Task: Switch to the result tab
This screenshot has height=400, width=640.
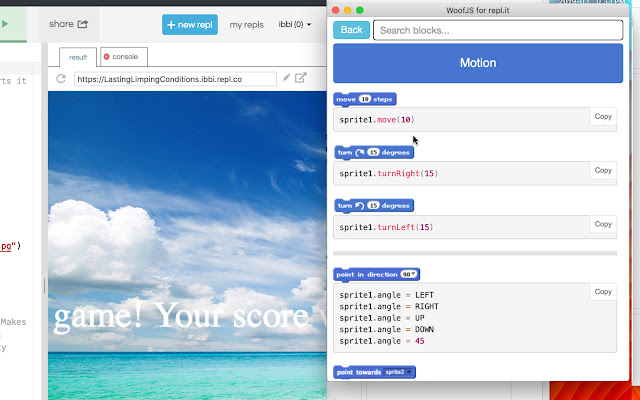Action: (78, 57)
